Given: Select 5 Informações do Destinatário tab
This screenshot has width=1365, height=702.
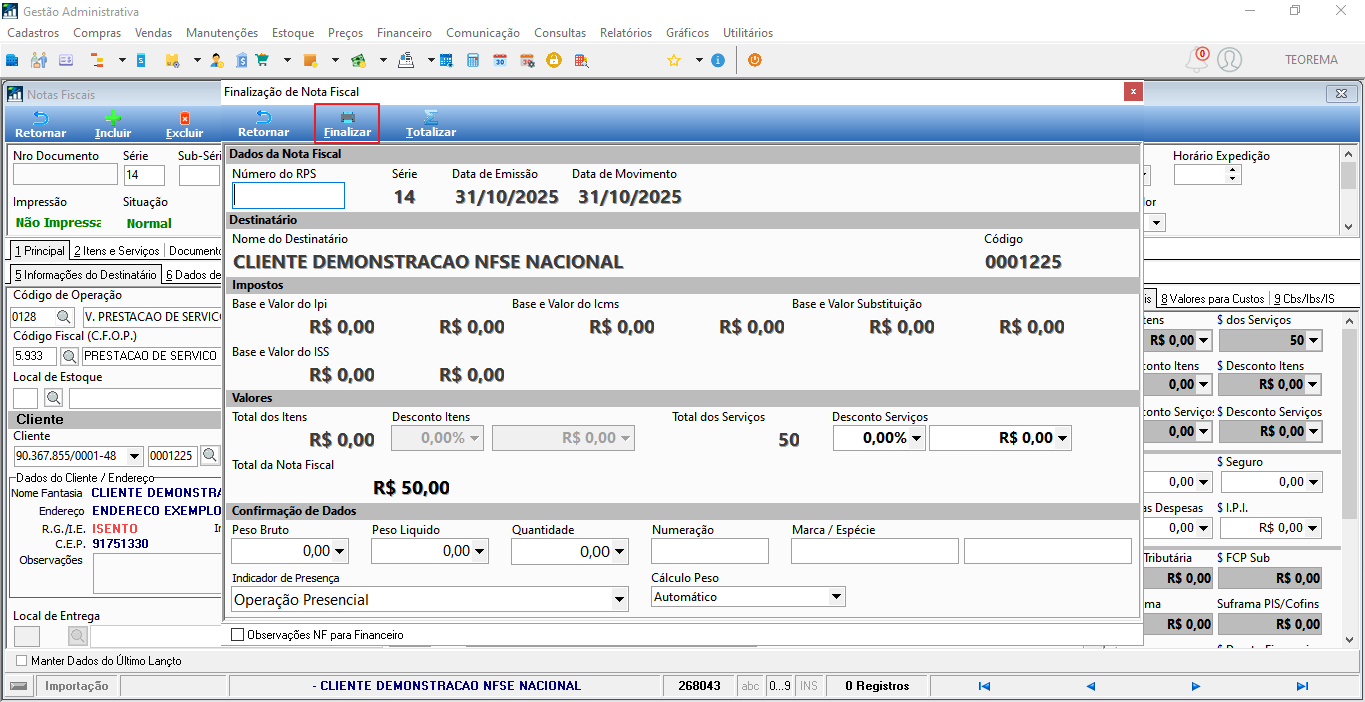Looking at the screenshot, I should [x=85, y=275].
